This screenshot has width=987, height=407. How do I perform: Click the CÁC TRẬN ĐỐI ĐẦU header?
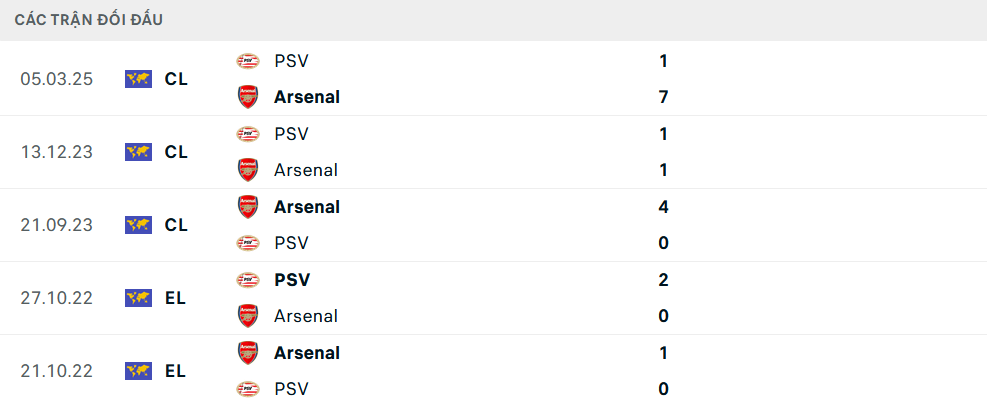89,20
